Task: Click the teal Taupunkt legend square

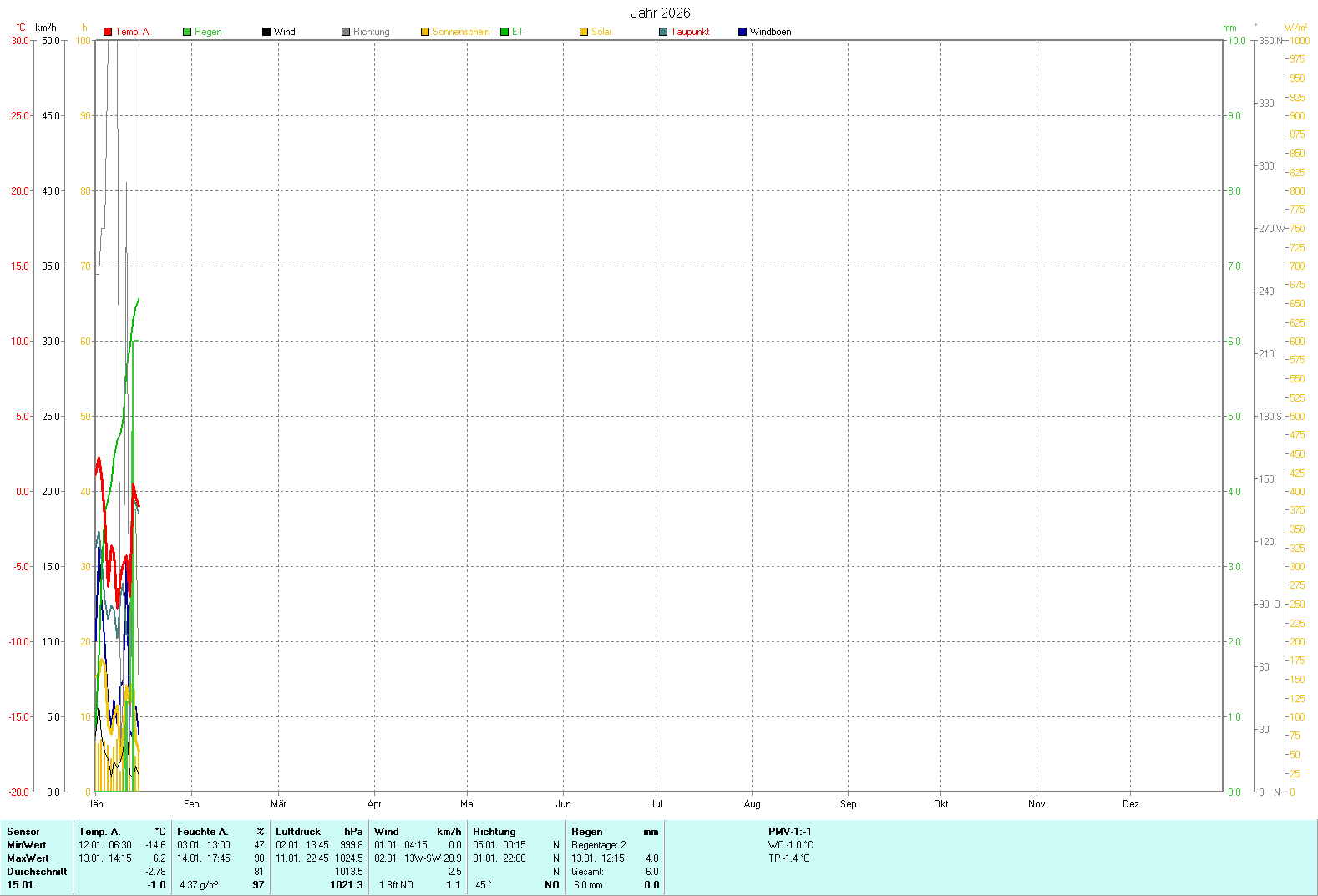Action: pos(663,32)
